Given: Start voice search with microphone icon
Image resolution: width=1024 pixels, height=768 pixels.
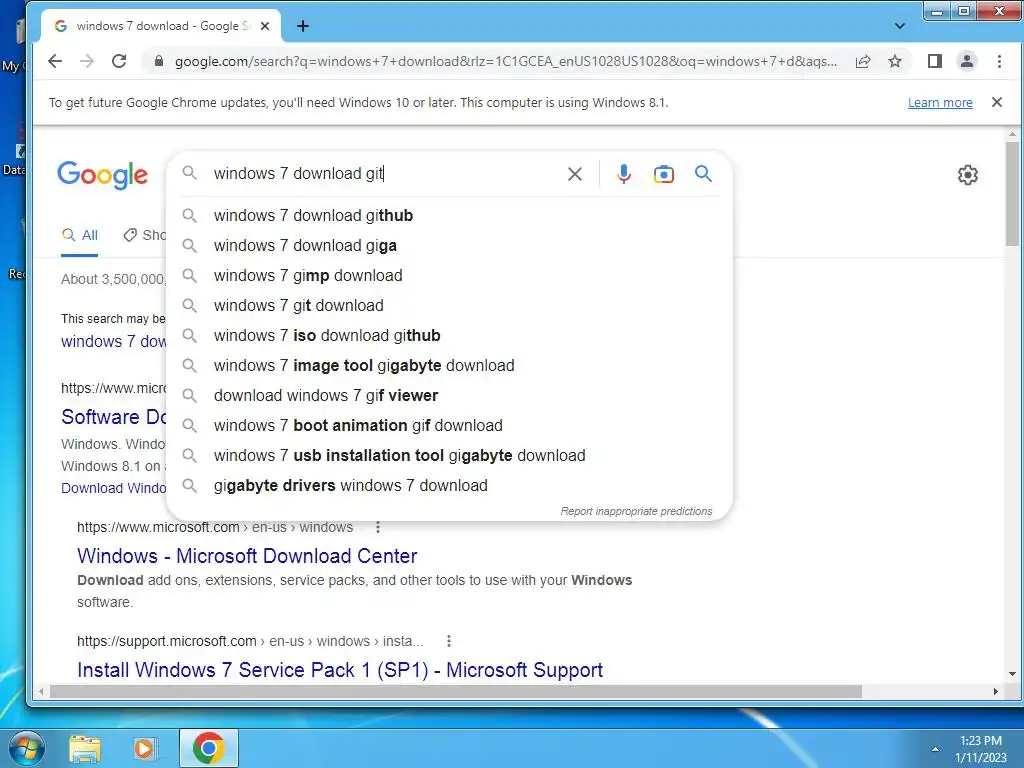Looking at the screenshot, I should 624,174.
